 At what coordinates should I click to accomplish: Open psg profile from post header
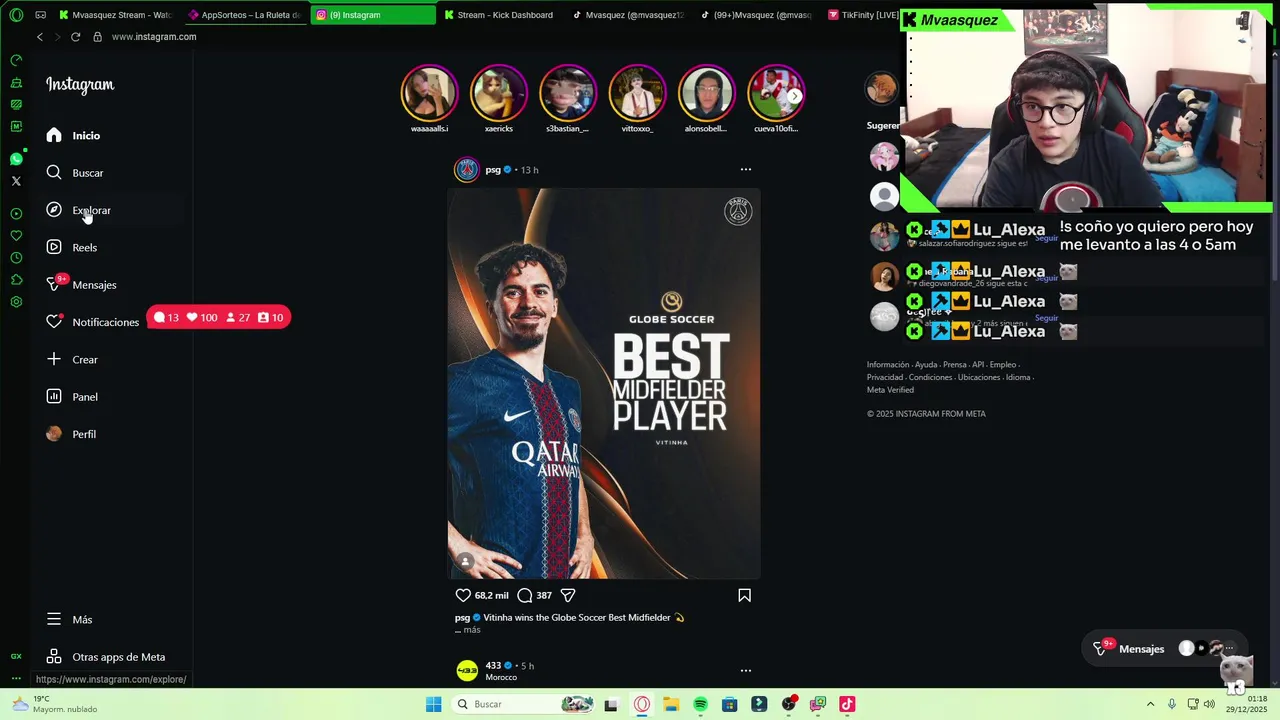(493, 170)
